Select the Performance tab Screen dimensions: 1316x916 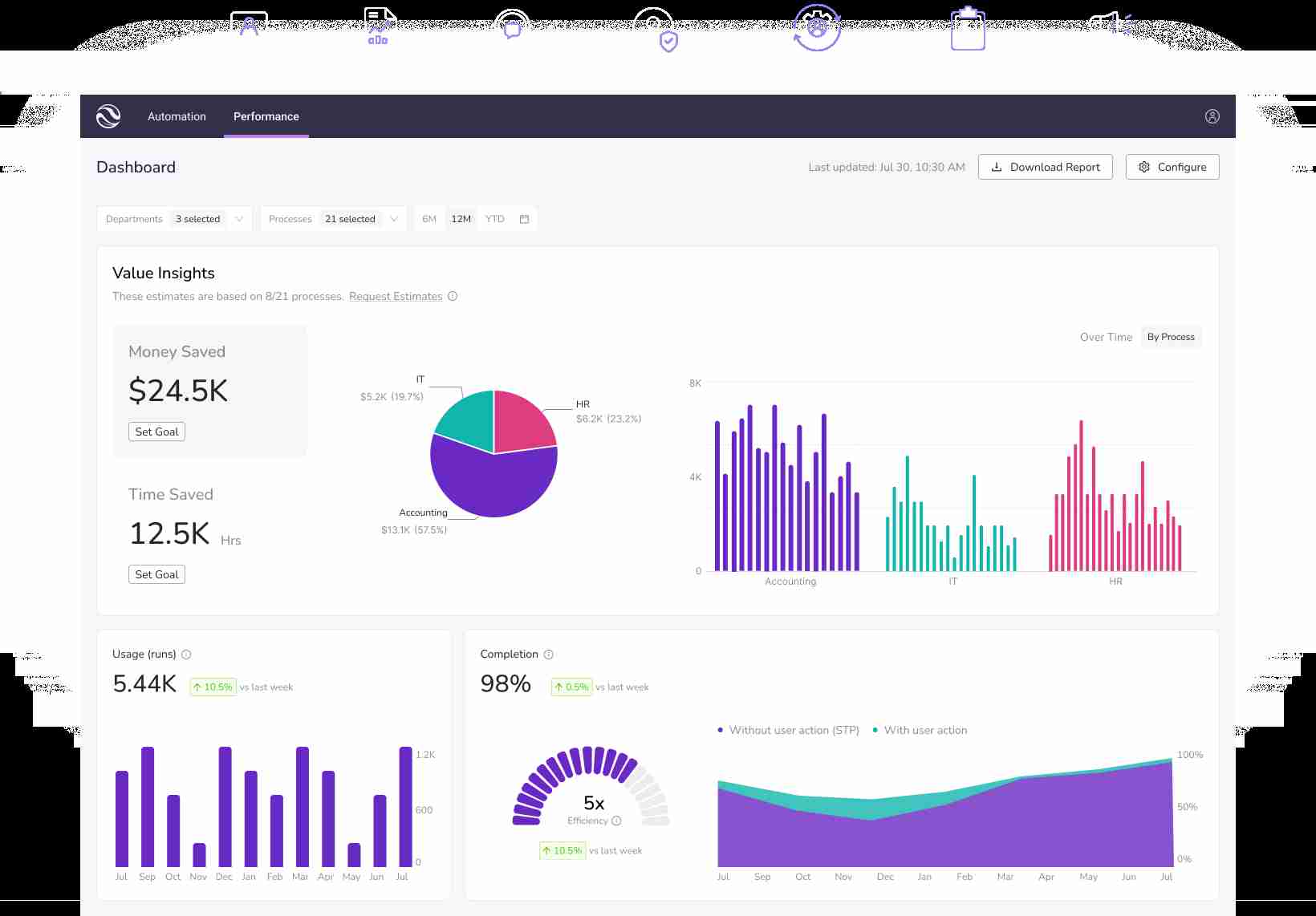point(266,116)
